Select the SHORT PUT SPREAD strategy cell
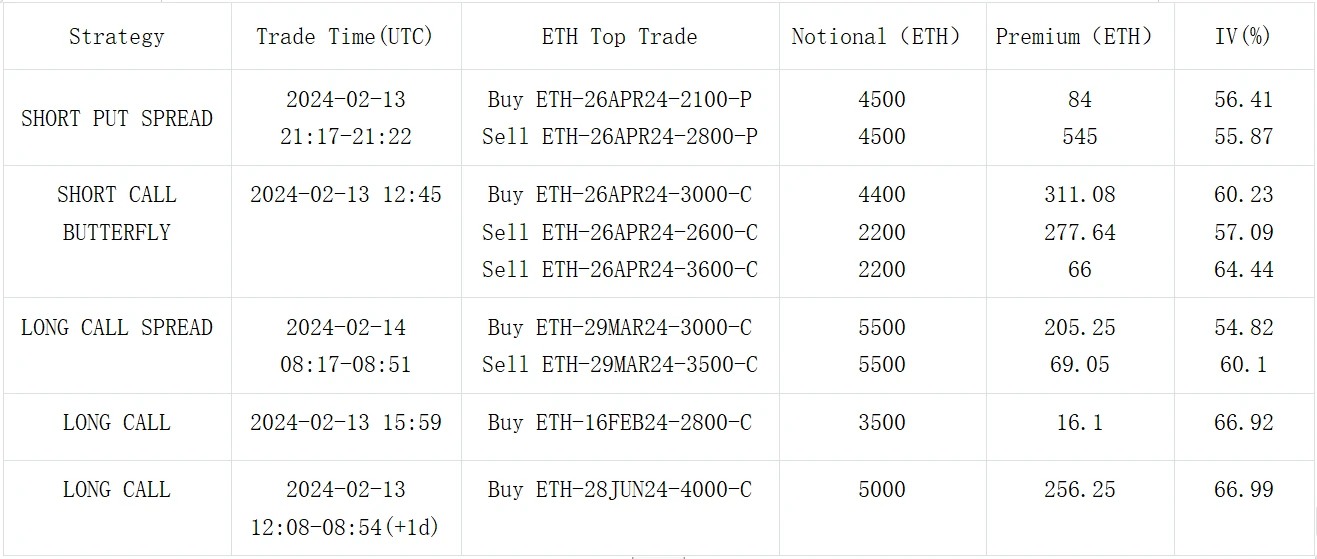This screenshot has height=559, width=1317. 116,118
